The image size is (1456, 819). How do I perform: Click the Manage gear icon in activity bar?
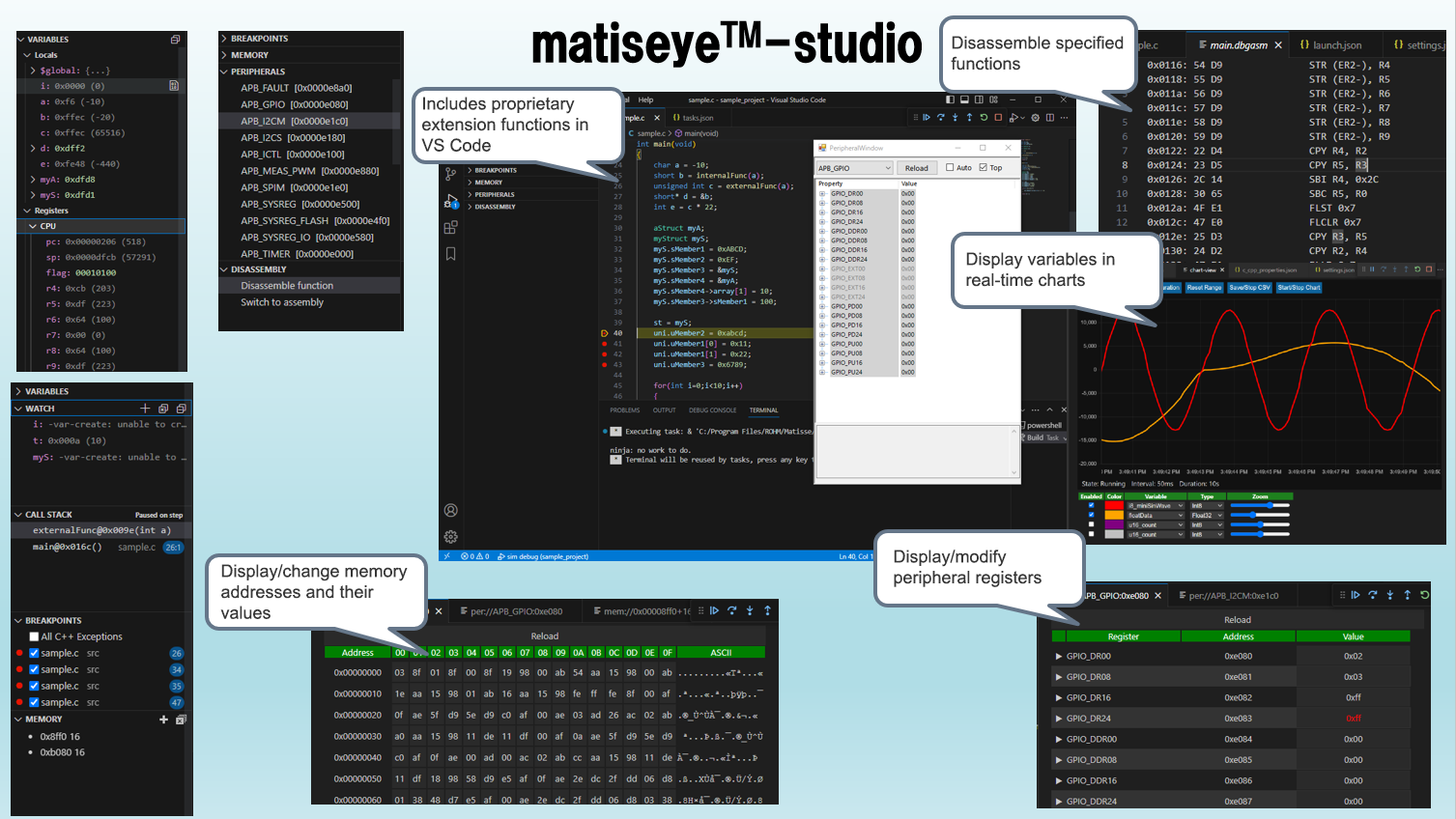point(450,536)
